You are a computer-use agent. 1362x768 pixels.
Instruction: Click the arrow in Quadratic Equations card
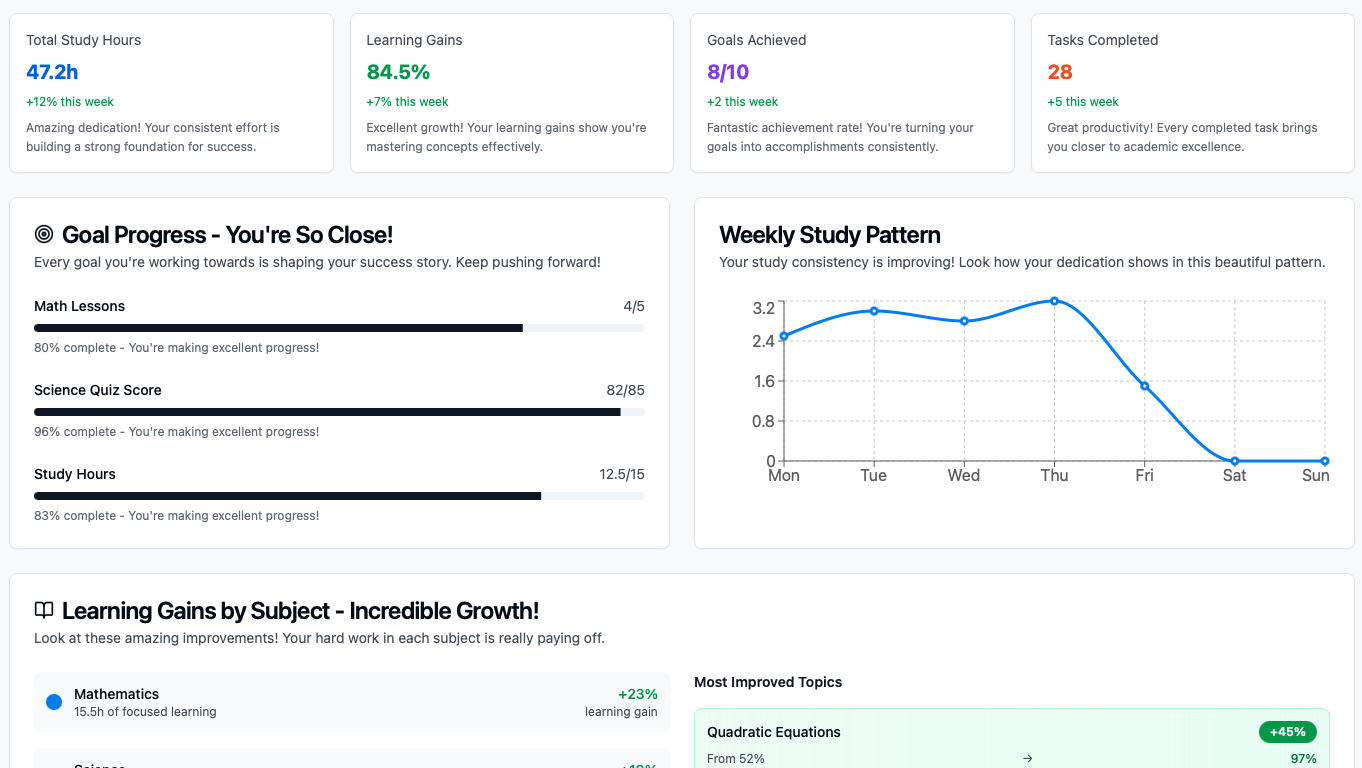click(1028, 759)
